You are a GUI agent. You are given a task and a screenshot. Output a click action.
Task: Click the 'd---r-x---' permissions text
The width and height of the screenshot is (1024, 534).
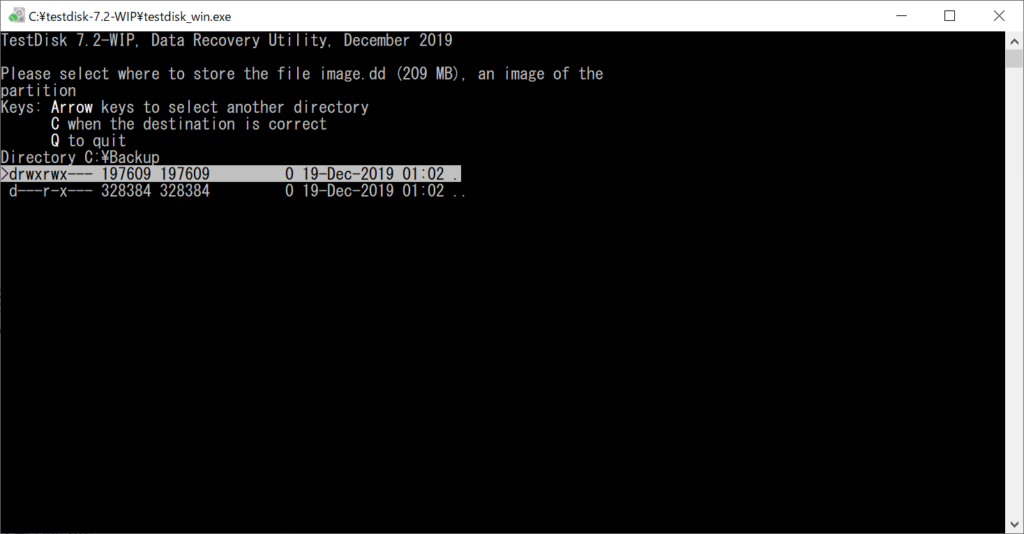click(x=50, y=191)
